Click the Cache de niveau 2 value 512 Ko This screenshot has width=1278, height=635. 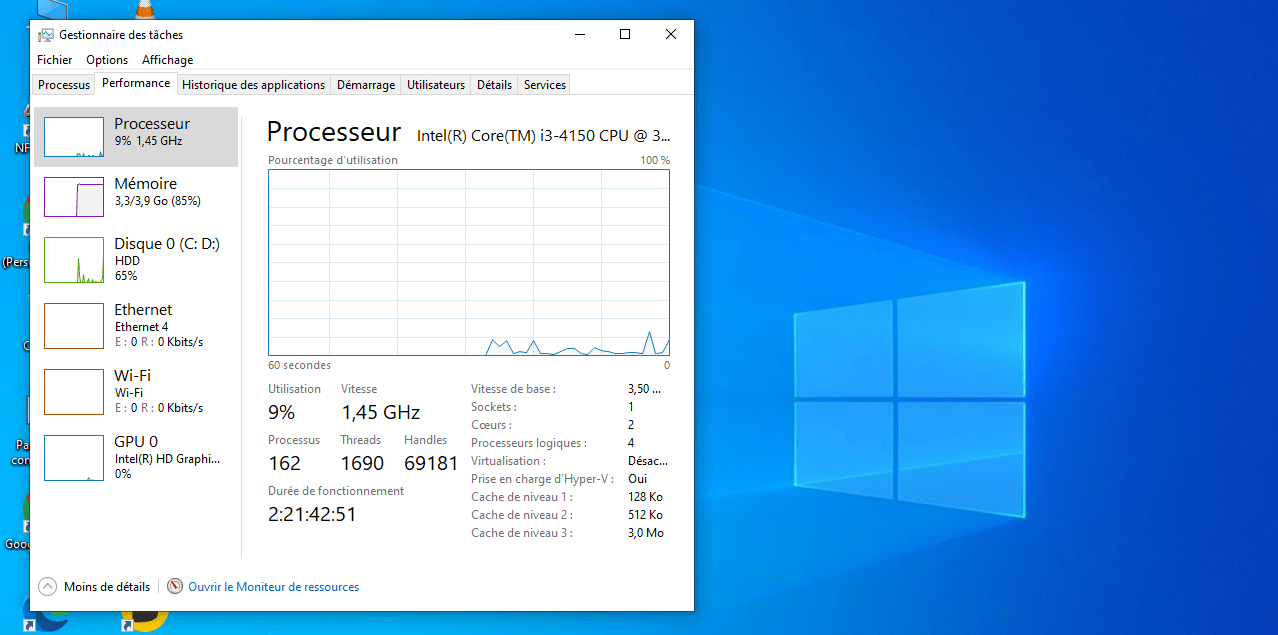645,515
